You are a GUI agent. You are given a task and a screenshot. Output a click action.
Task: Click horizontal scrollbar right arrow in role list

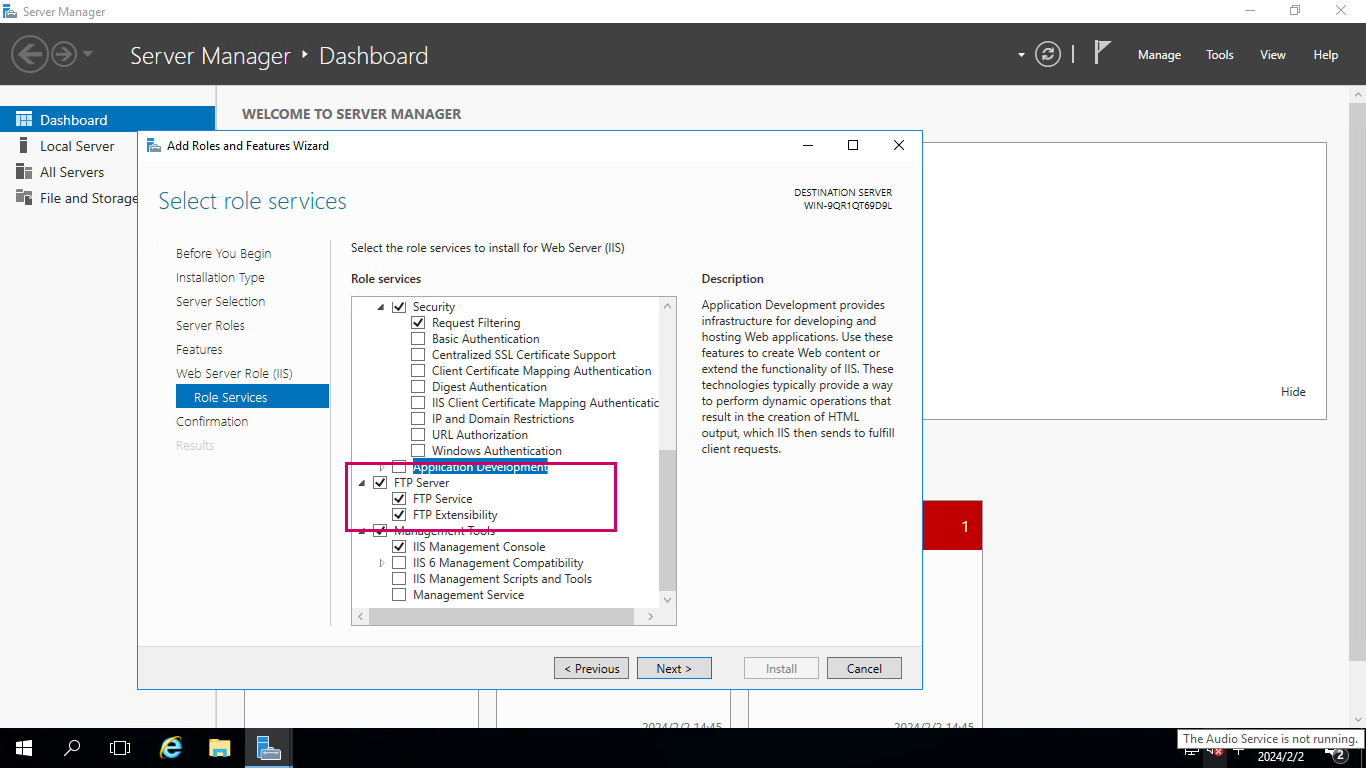(x=651, y=617)
